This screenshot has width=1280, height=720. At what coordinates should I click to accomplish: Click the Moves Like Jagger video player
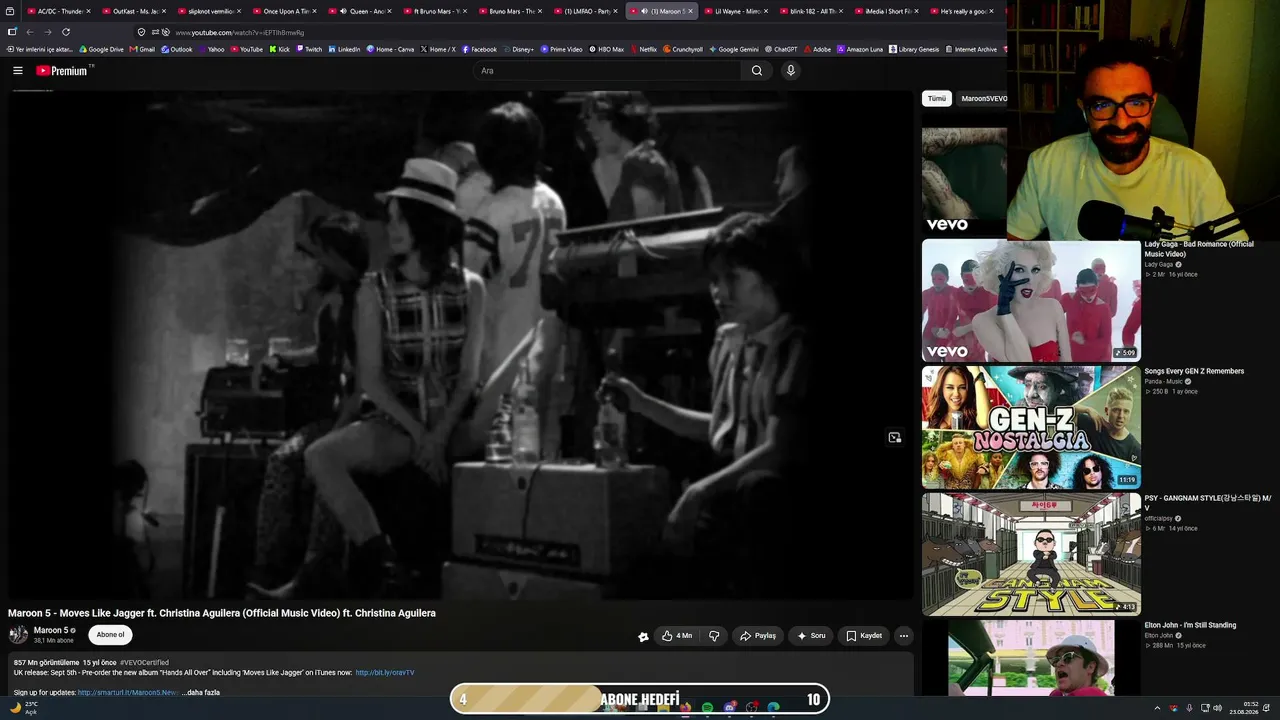pos(460,345)
